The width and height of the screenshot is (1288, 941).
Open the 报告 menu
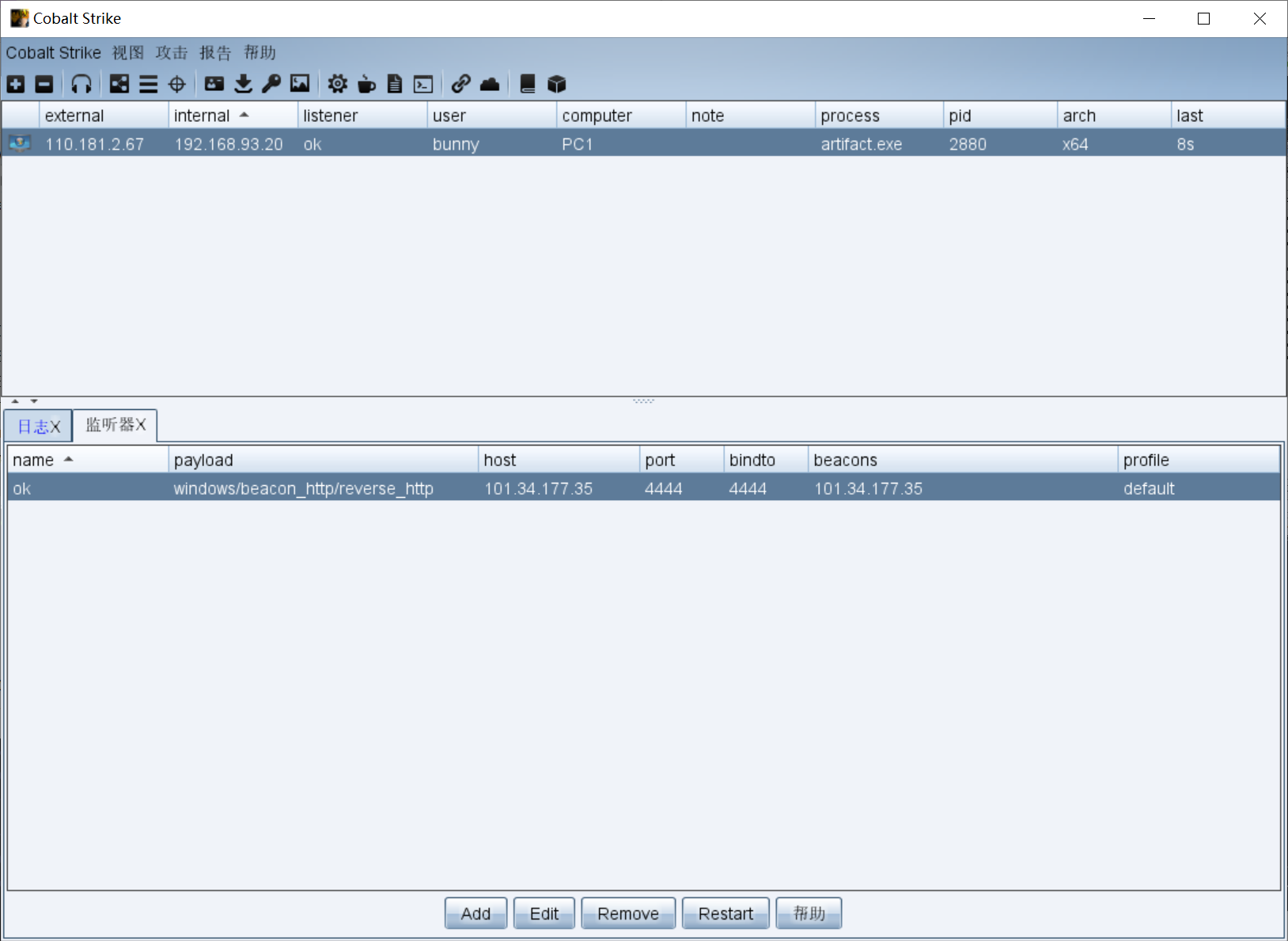(x=215, y=53)
